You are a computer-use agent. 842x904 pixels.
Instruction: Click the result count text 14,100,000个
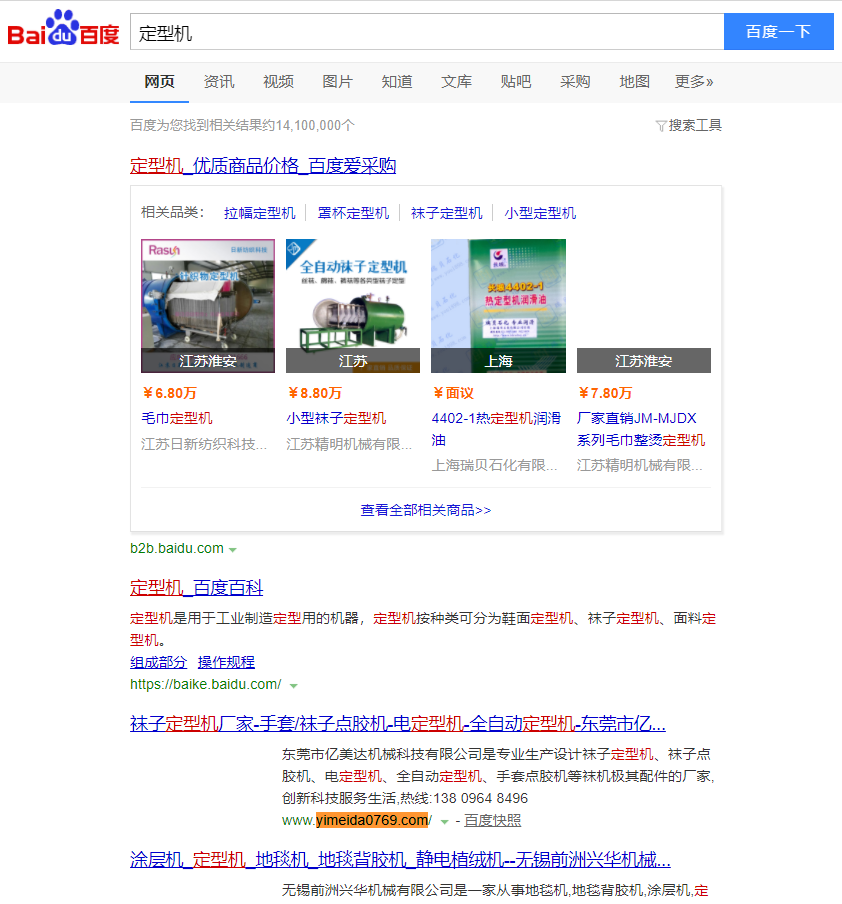pos(315,126)
